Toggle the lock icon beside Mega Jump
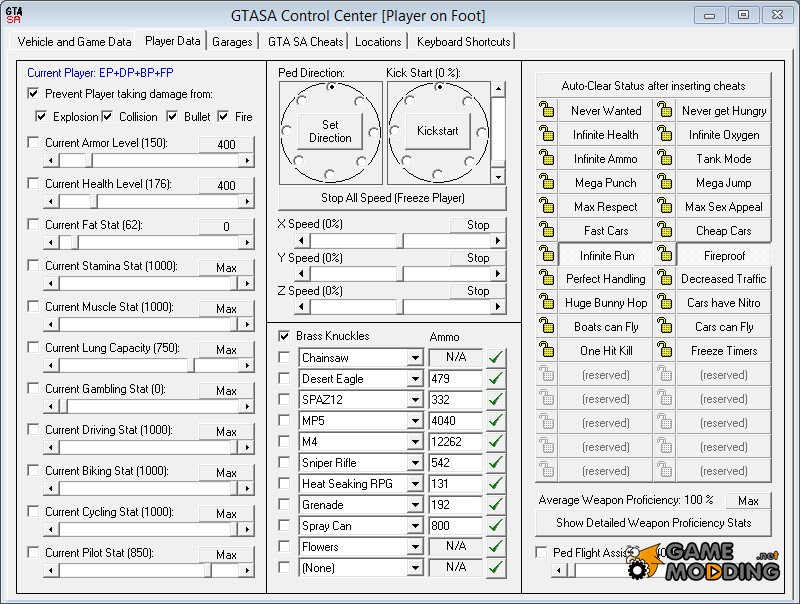The width and height of the screenshot is (800, 604). pyautogui.click(x=664, y=182)
